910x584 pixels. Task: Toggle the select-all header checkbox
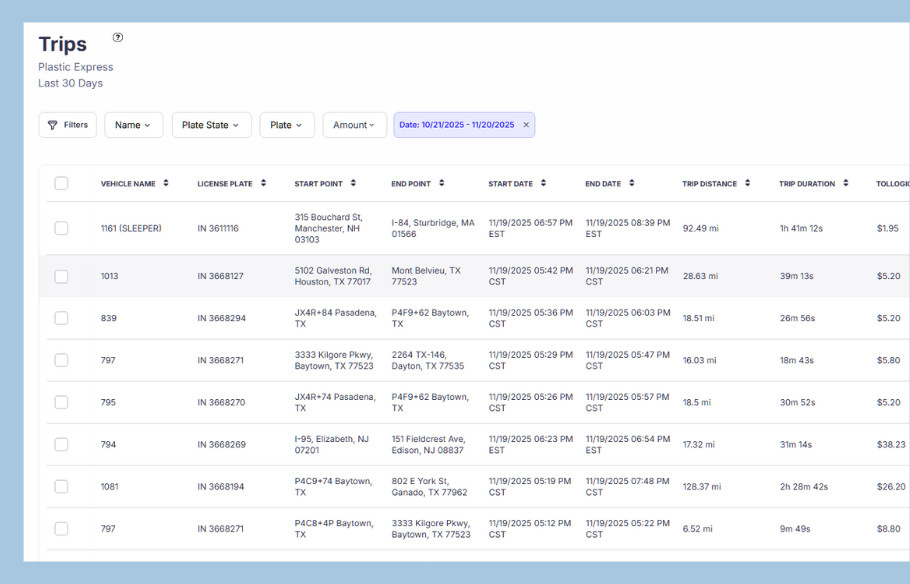coord(61,184)
